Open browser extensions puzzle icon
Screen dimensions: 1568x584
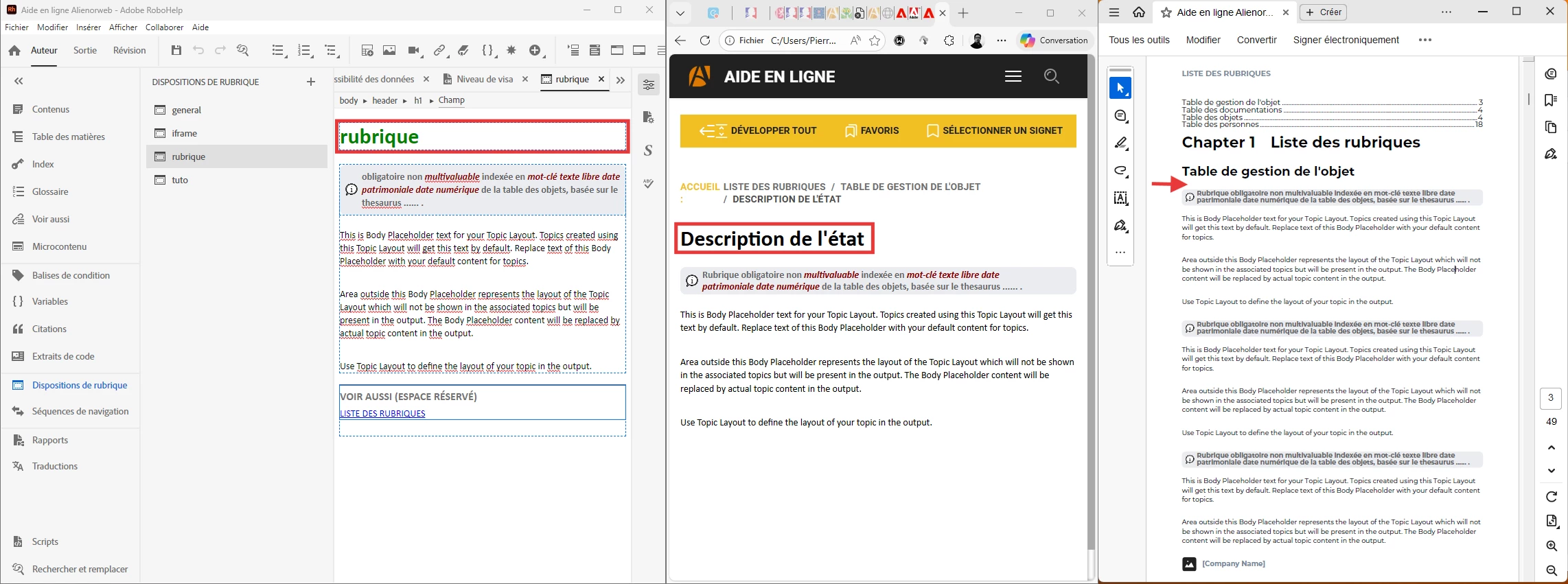click(949, 40)
